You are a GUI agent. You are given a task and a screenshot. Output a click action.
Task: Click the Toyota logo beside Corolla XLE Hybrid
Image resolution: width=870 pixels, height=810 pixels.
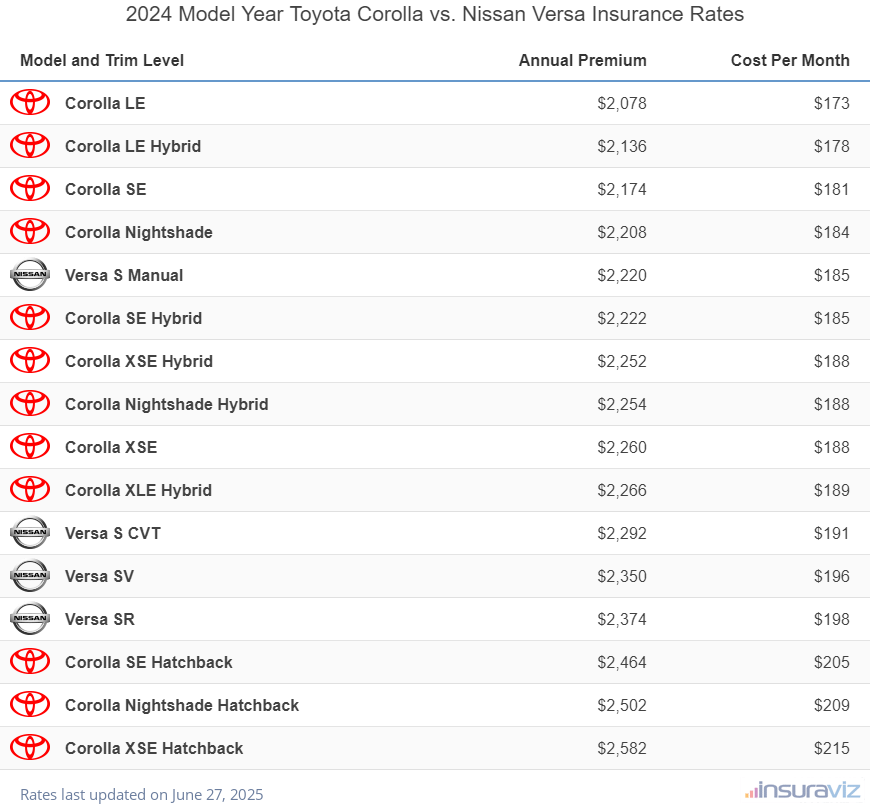point(30,489)
